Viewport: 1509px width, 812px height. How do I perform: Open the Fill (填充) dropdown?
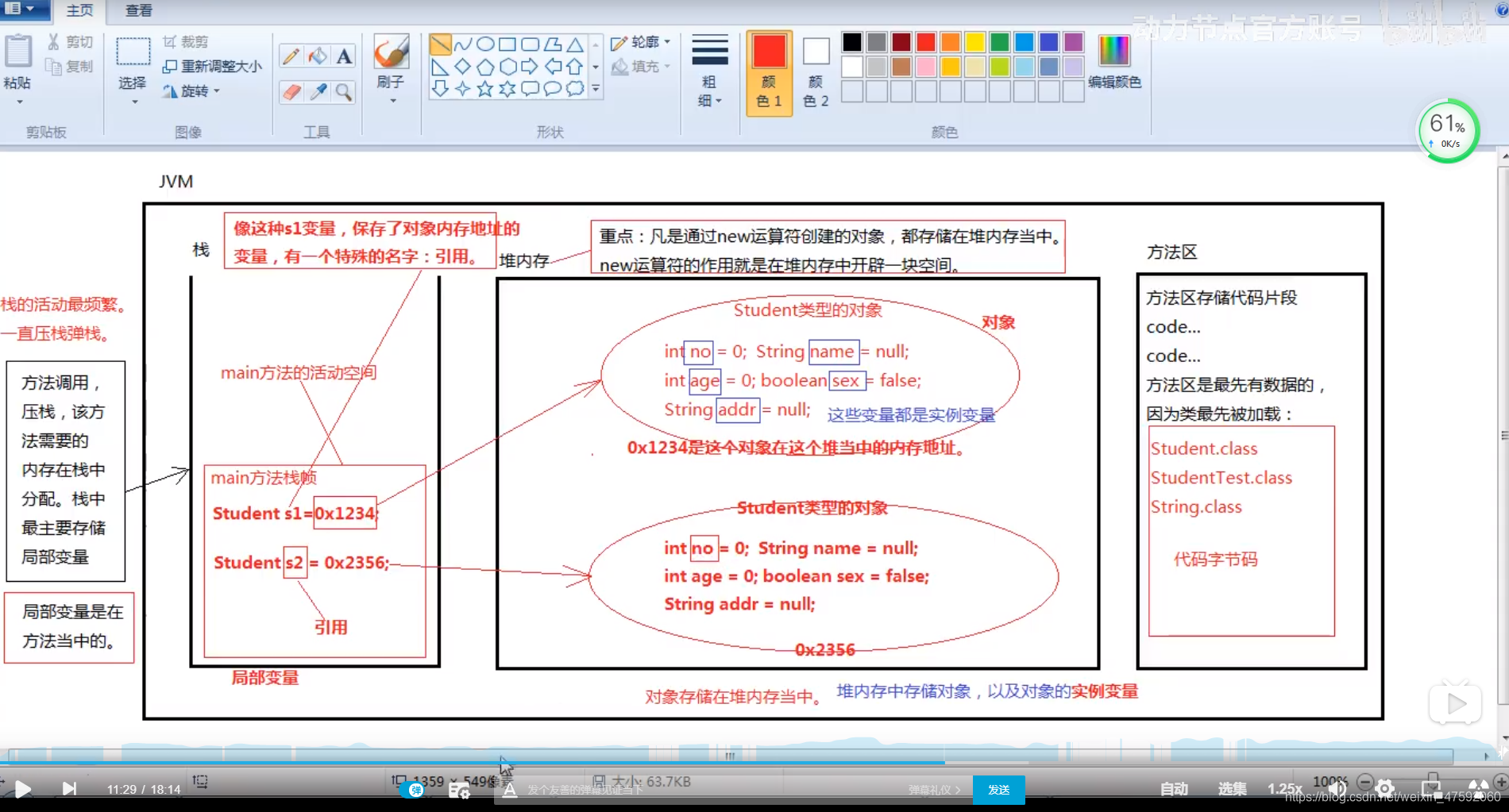640,67
